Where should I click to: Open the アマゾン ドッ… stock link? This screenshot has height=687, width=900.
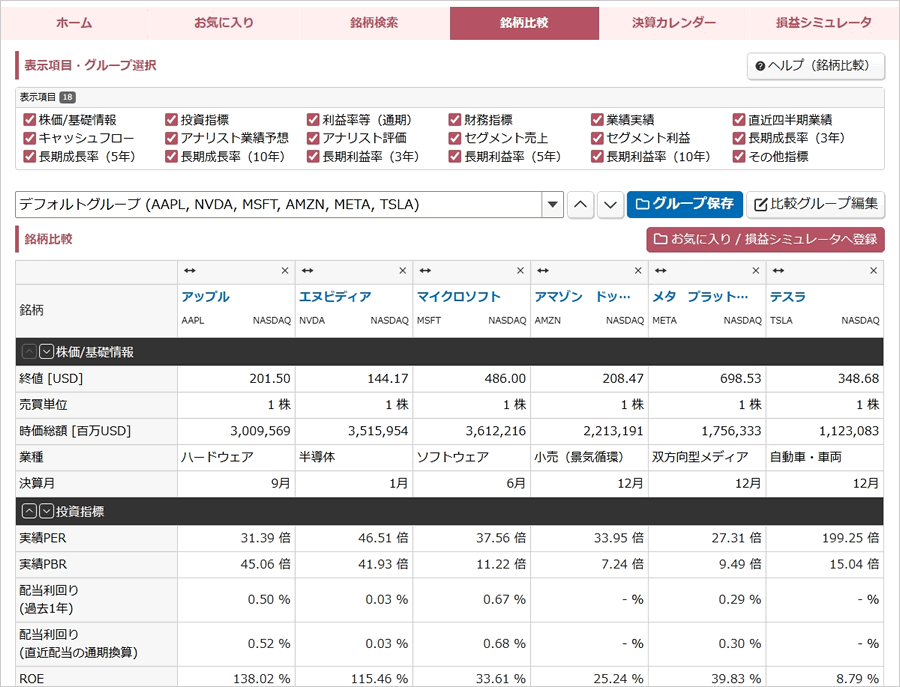[583, 297]
